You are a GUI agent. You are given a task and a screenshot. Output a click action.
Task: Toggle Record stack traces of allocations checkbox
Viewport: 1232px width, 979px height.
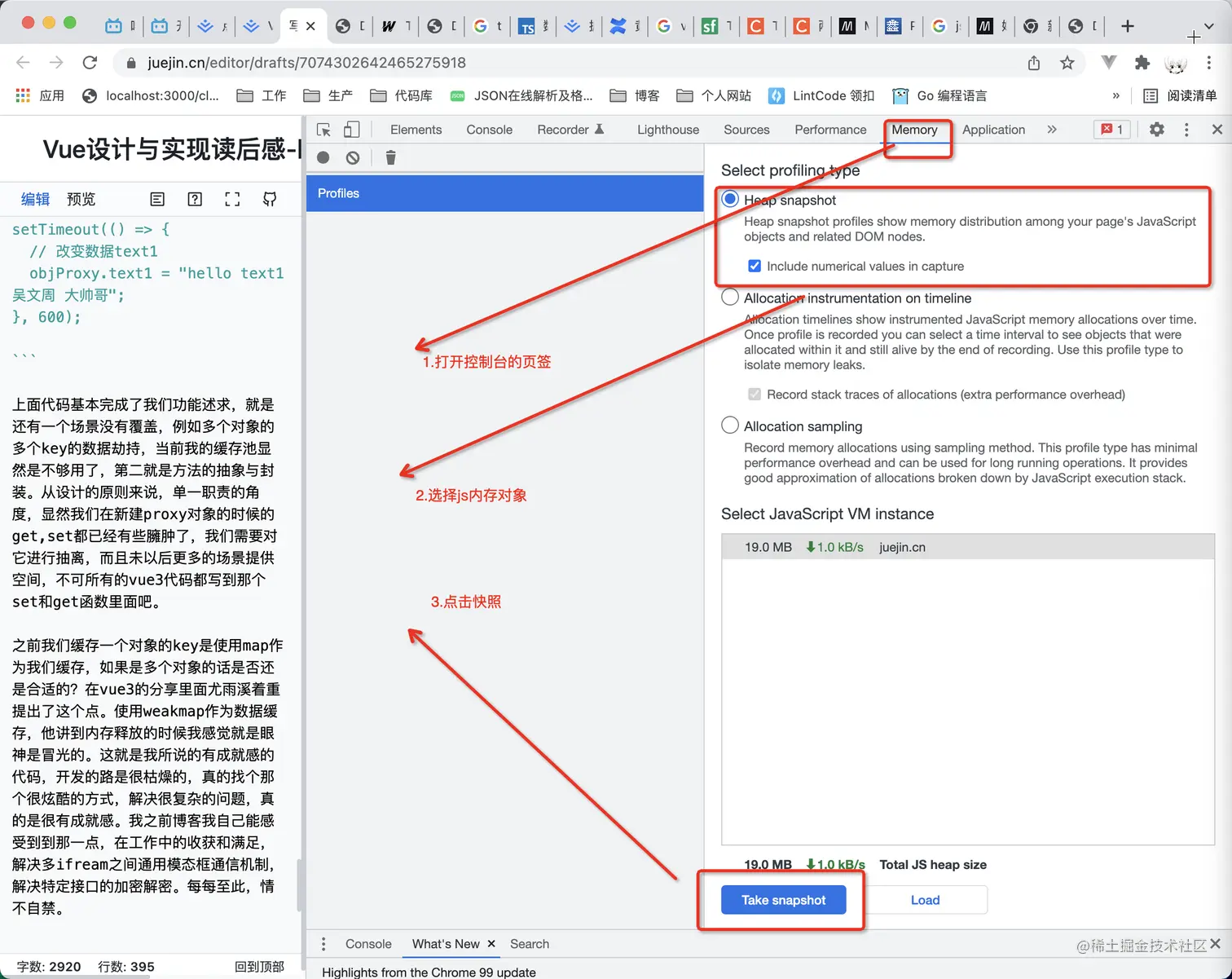click(x=755, y=395)
